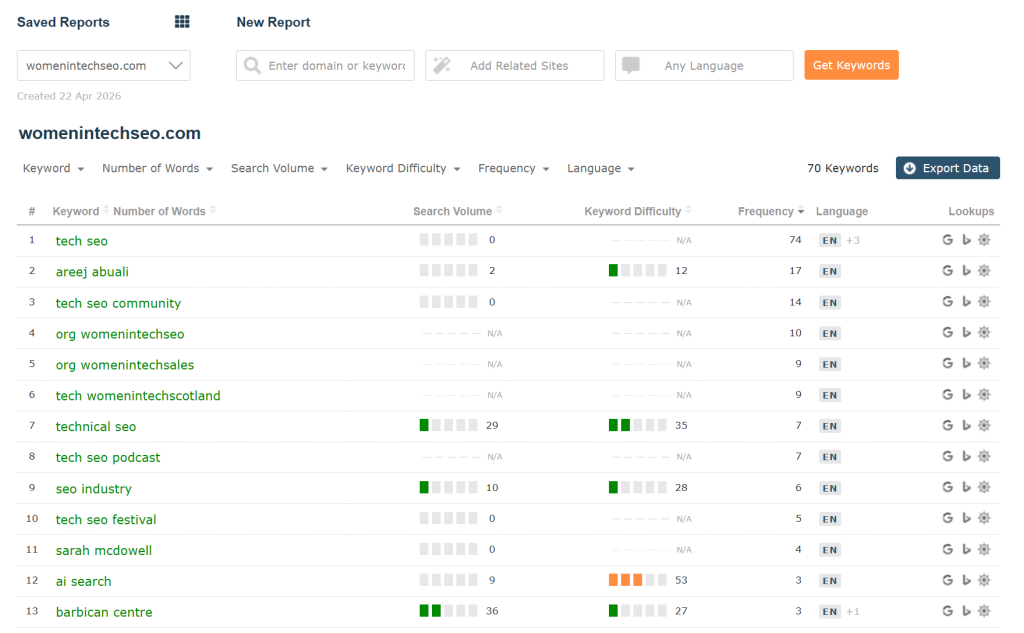This screenshot has height=633, width=1024.
Task: Click the Export Data button
Action: [948, 168]
